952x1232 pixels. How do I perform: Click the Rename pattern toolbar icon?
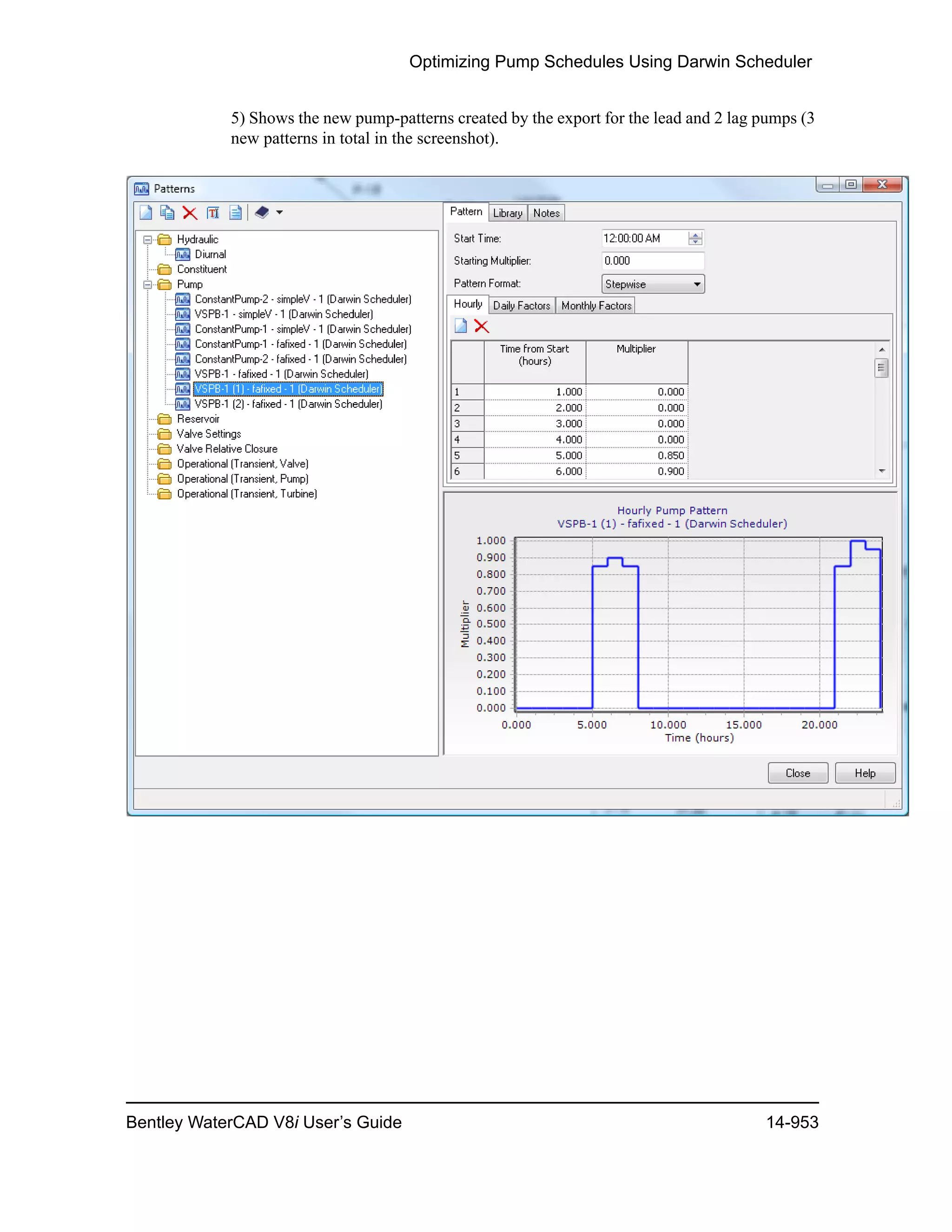coord(212,212)
